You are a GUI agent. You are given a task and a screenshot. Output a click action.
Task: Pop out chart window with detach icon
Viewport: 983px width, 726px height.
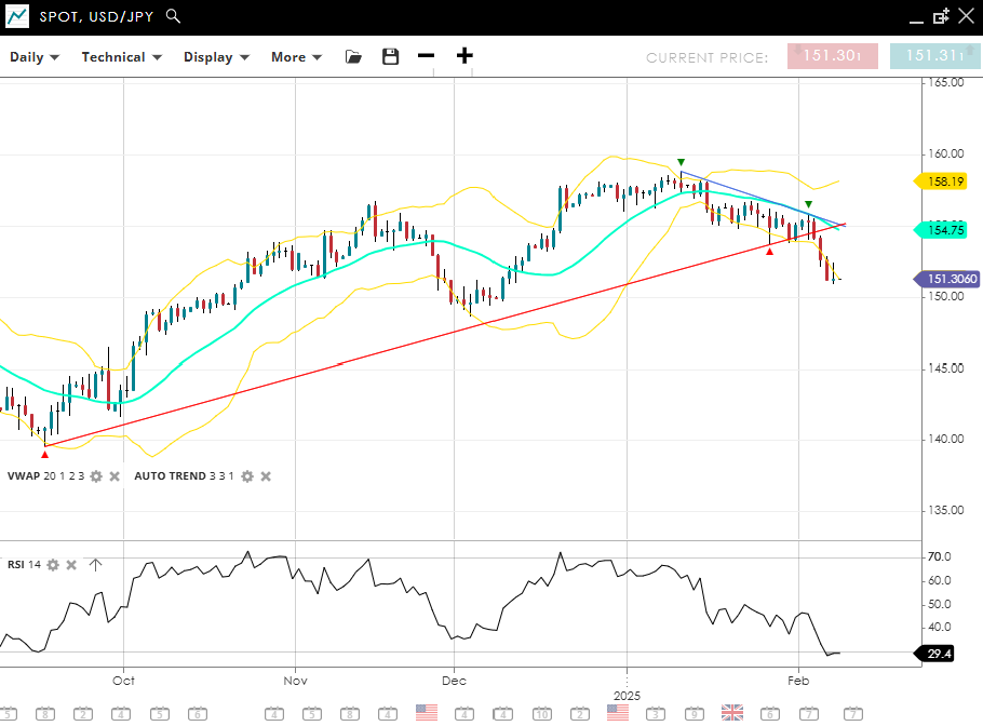pos(940,16)
